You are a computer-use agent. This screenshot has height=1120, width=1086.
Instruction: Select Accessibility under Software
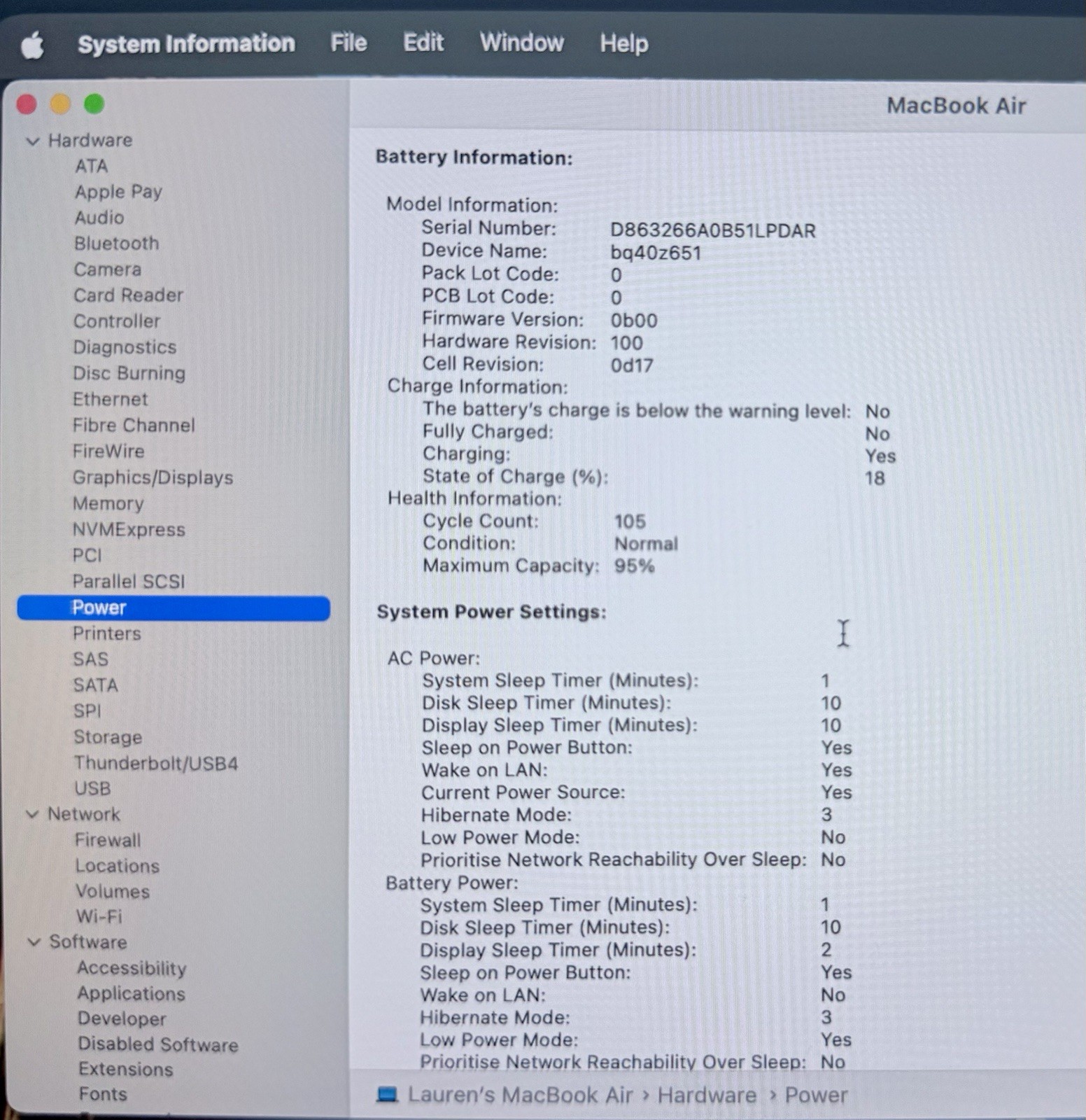pos(132,968)
